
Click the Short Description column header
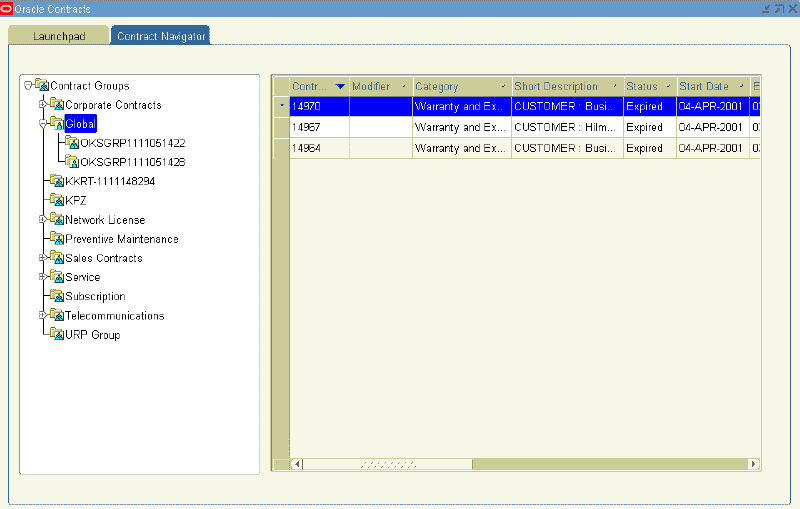[x=567, y=86]
